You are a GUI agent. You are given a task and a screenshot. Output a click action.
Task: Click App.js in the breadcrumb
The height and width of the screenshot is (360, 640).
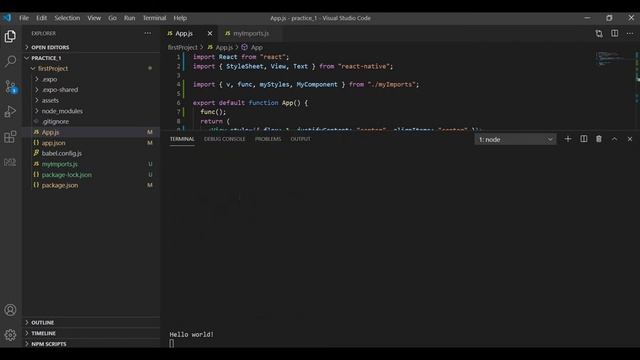(220, 47)
